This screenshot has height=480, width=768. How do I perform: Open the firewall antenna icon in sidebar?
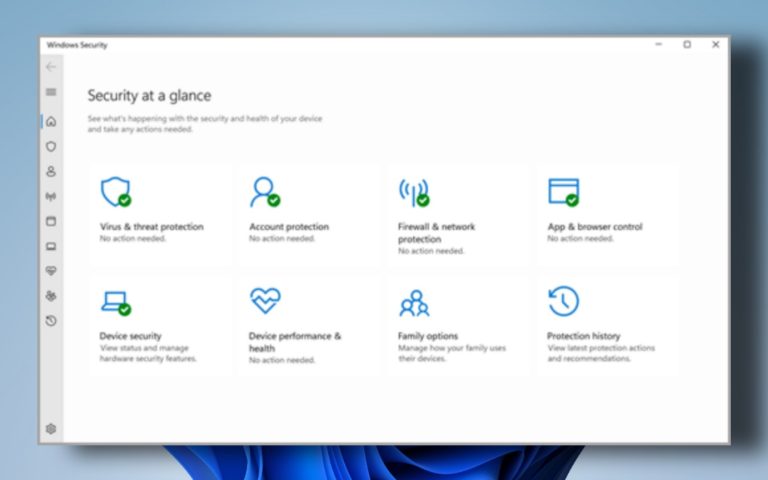[51, 196]
